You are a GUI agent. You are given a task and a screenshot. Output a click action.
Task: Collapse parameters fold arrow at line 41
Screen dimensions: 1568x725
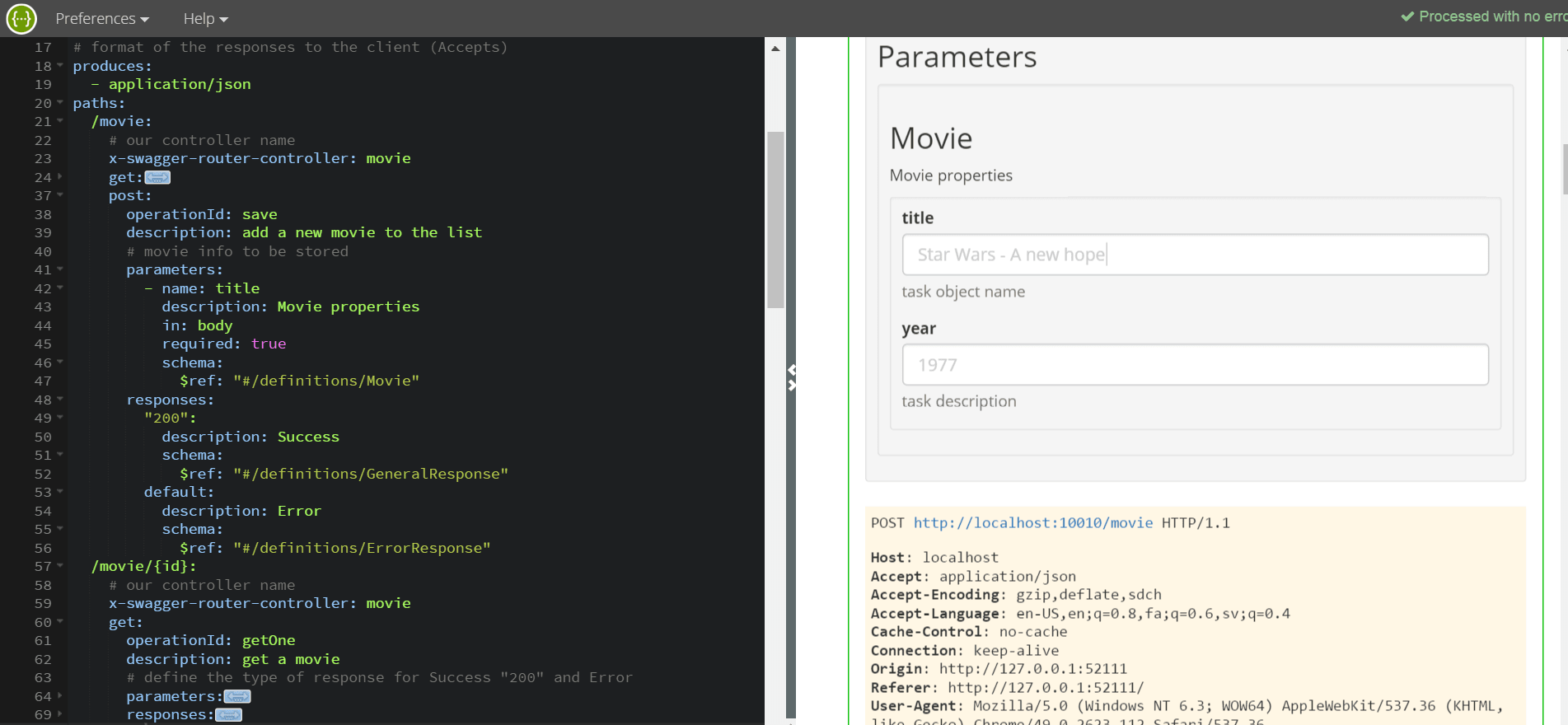tap(60, 269)
